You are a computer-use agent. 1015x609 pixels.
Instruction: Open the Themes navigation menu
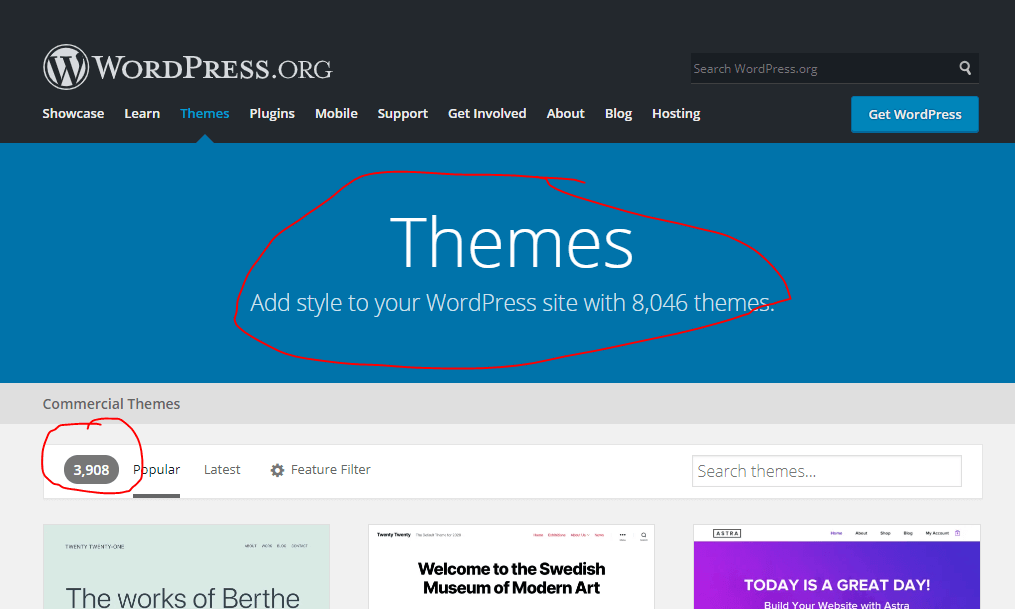click(x=204, y=113)
